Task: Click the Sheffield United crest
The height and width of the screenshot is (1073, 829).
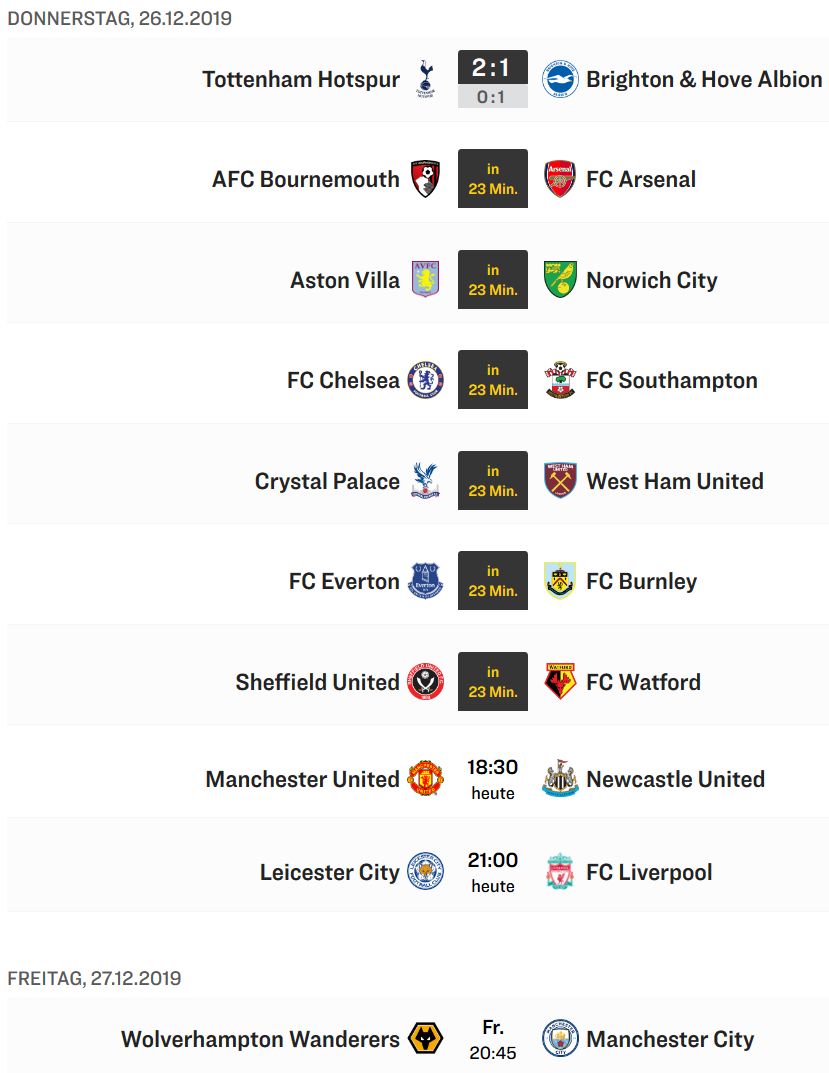Action: [425, 682]
